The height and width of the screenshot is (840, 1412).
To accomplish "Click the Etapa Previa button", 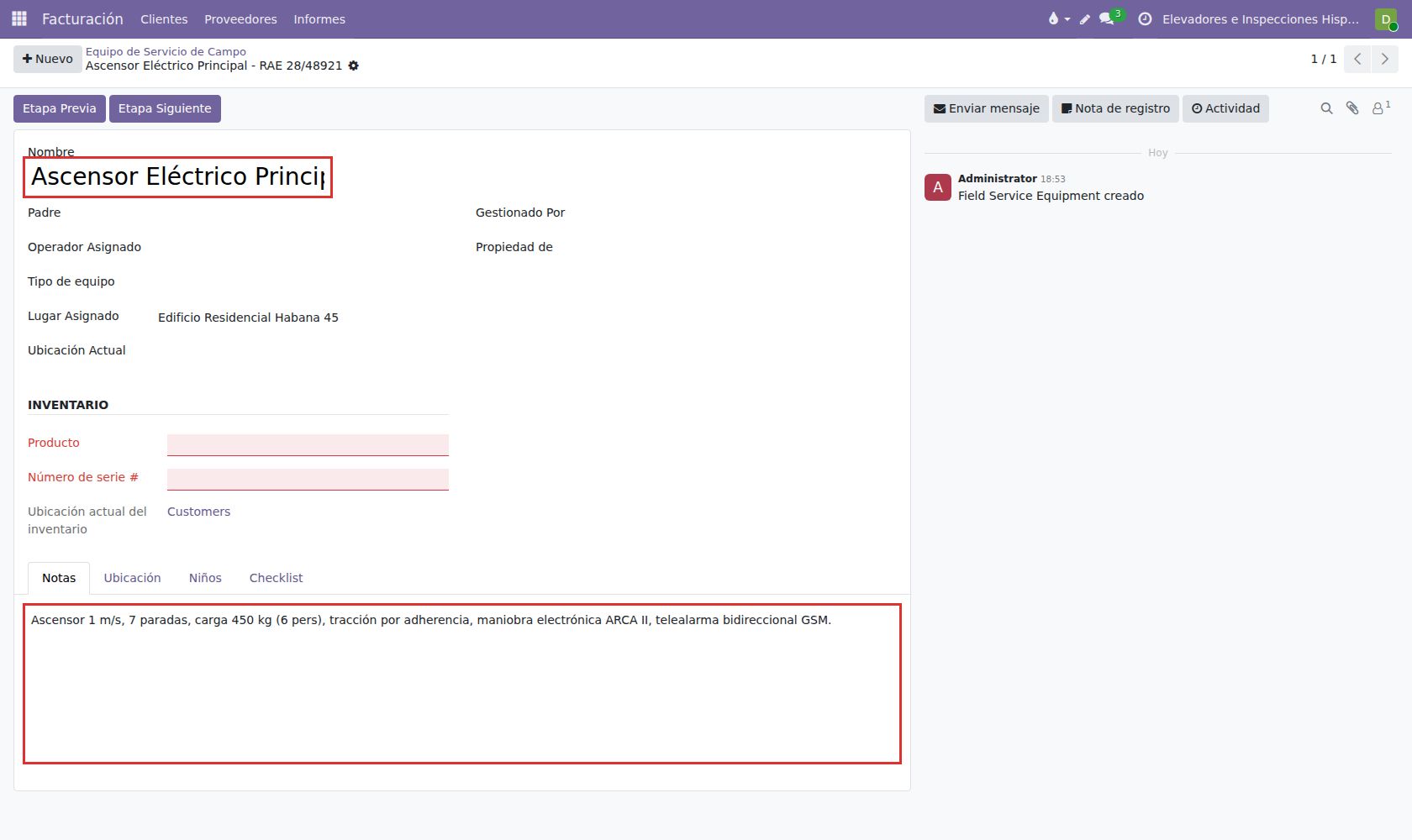I will point(60,108).
